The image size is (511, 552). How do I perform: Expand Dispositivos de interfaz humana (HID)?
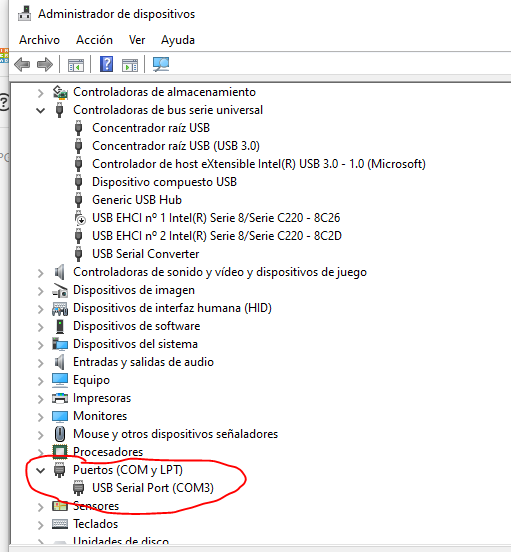click(40, 309)
